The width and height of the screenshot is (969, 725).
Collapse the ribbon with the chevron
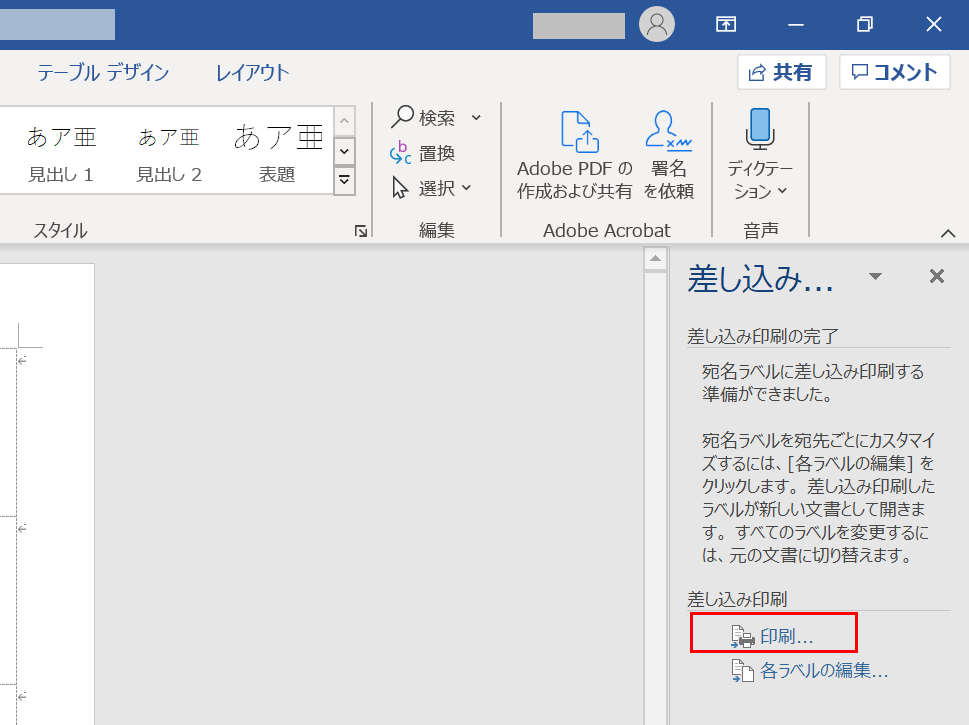(948, 232)
